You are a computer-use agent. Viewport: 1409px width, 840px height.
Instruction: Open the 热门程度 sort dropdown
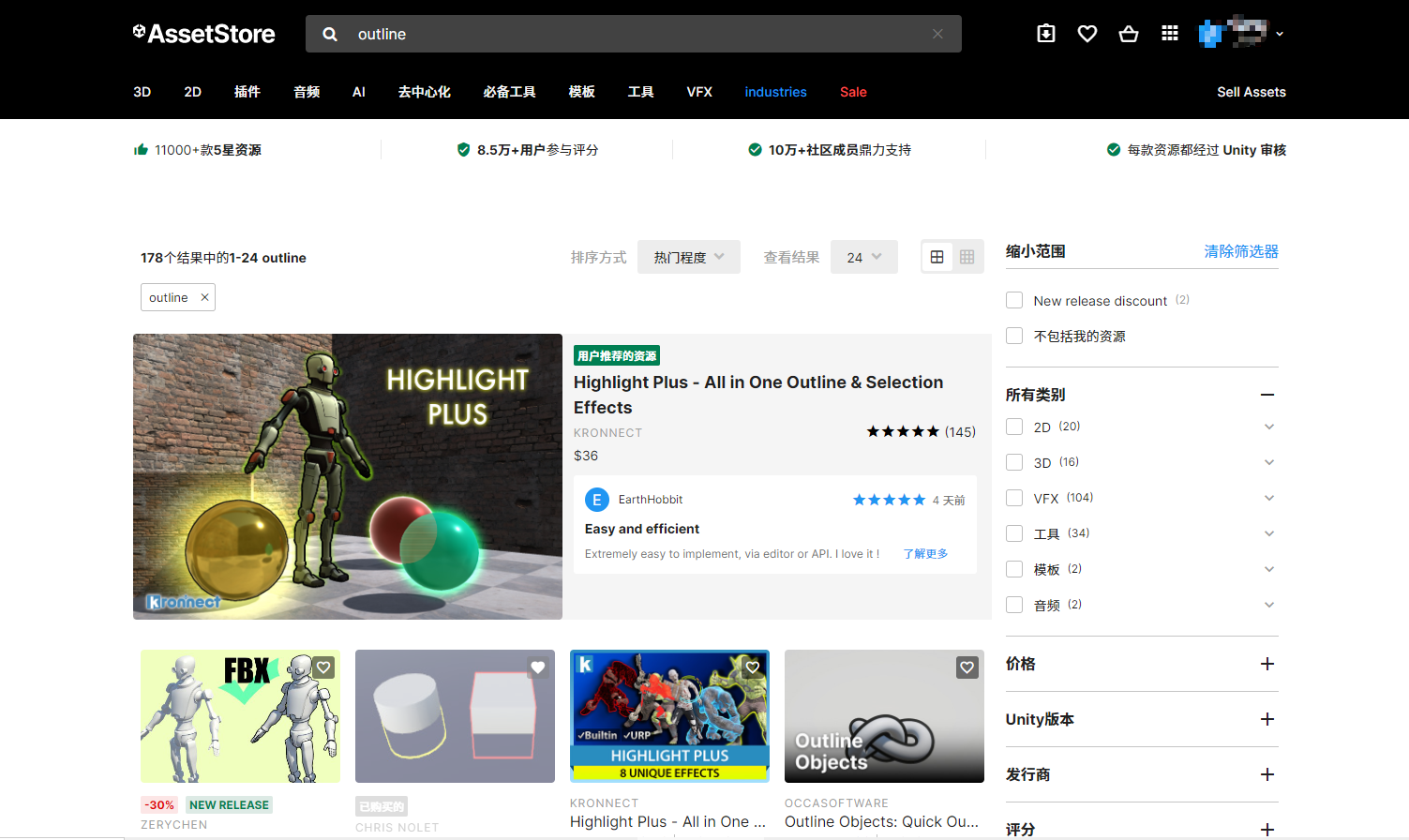tap(689, 257)
